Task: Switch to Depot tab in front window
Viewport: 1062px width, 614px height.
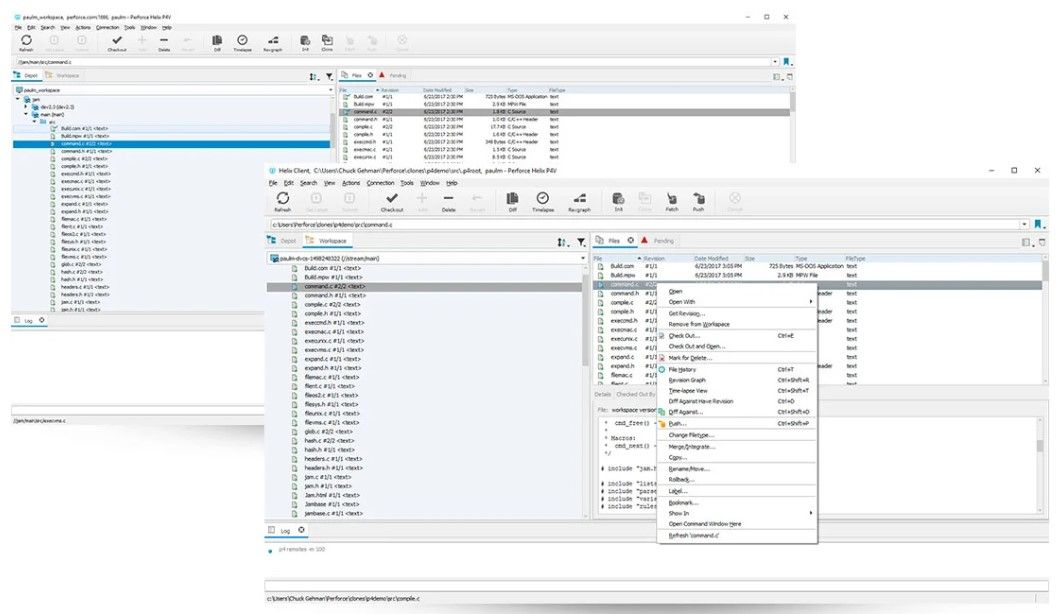Action: coord(284,241)
